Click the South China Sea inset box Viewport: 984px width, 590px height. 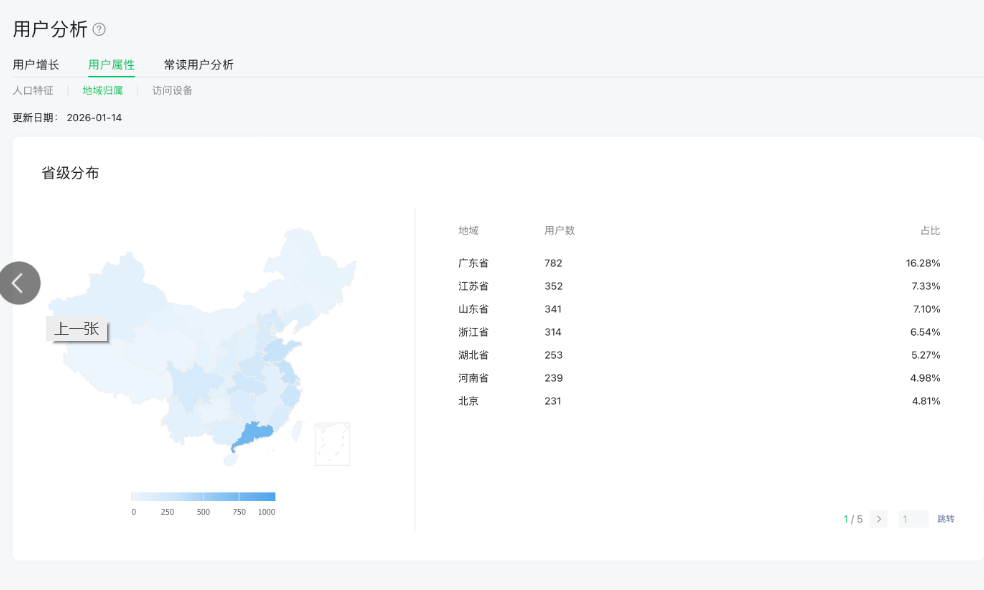point(332,443)
